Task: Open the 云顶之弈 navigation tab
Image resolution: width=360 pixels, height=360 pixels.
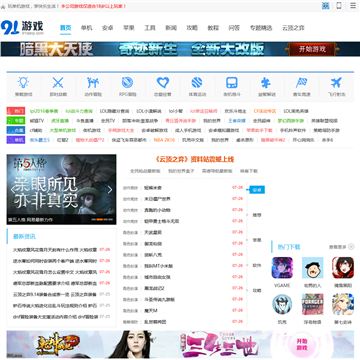Action: [x=293, y=28]
